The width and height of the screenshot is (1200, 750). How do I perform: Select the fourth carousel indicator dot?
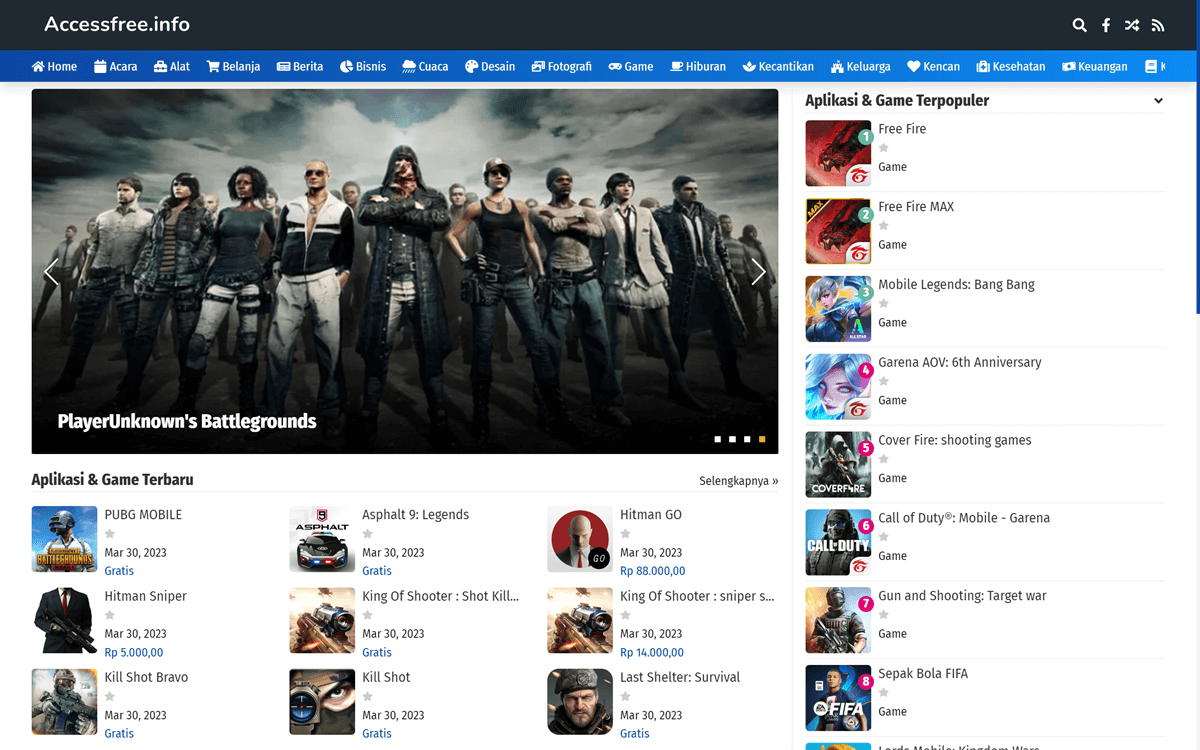point(761,438)
